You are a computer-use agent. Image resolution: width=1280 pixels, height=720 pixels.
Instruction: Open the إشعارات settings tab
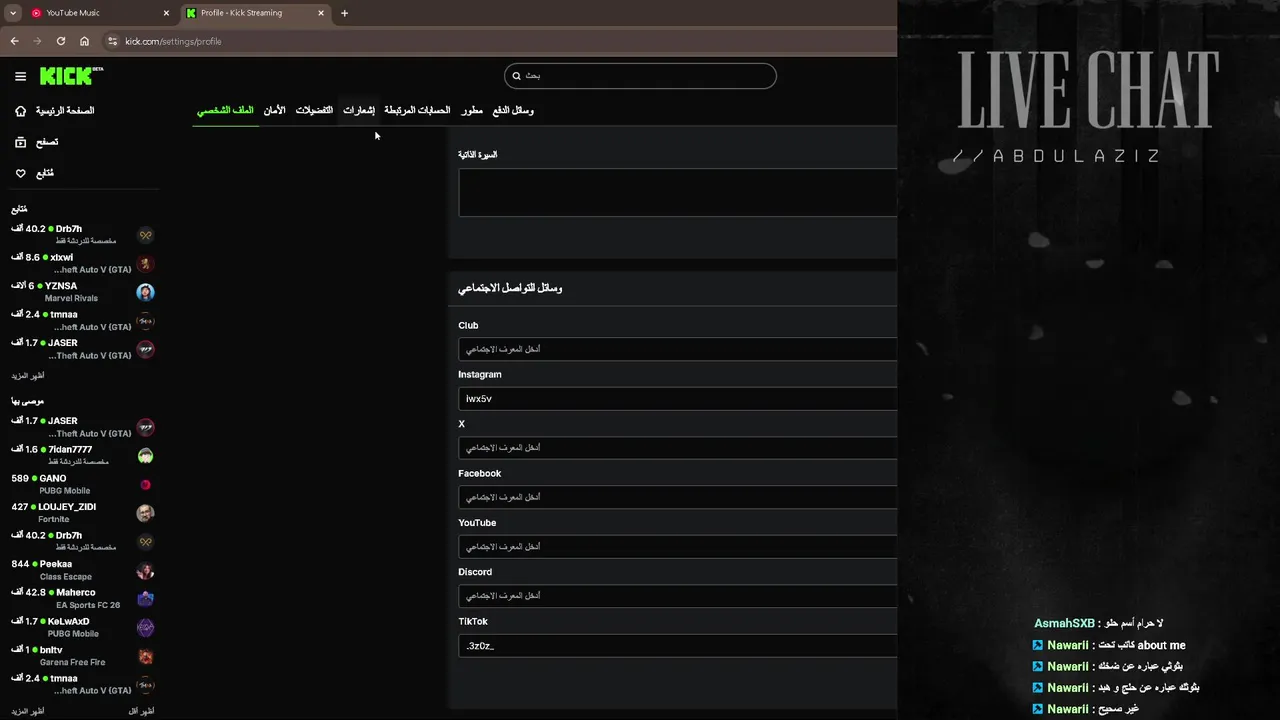click(x=359, y=110)
